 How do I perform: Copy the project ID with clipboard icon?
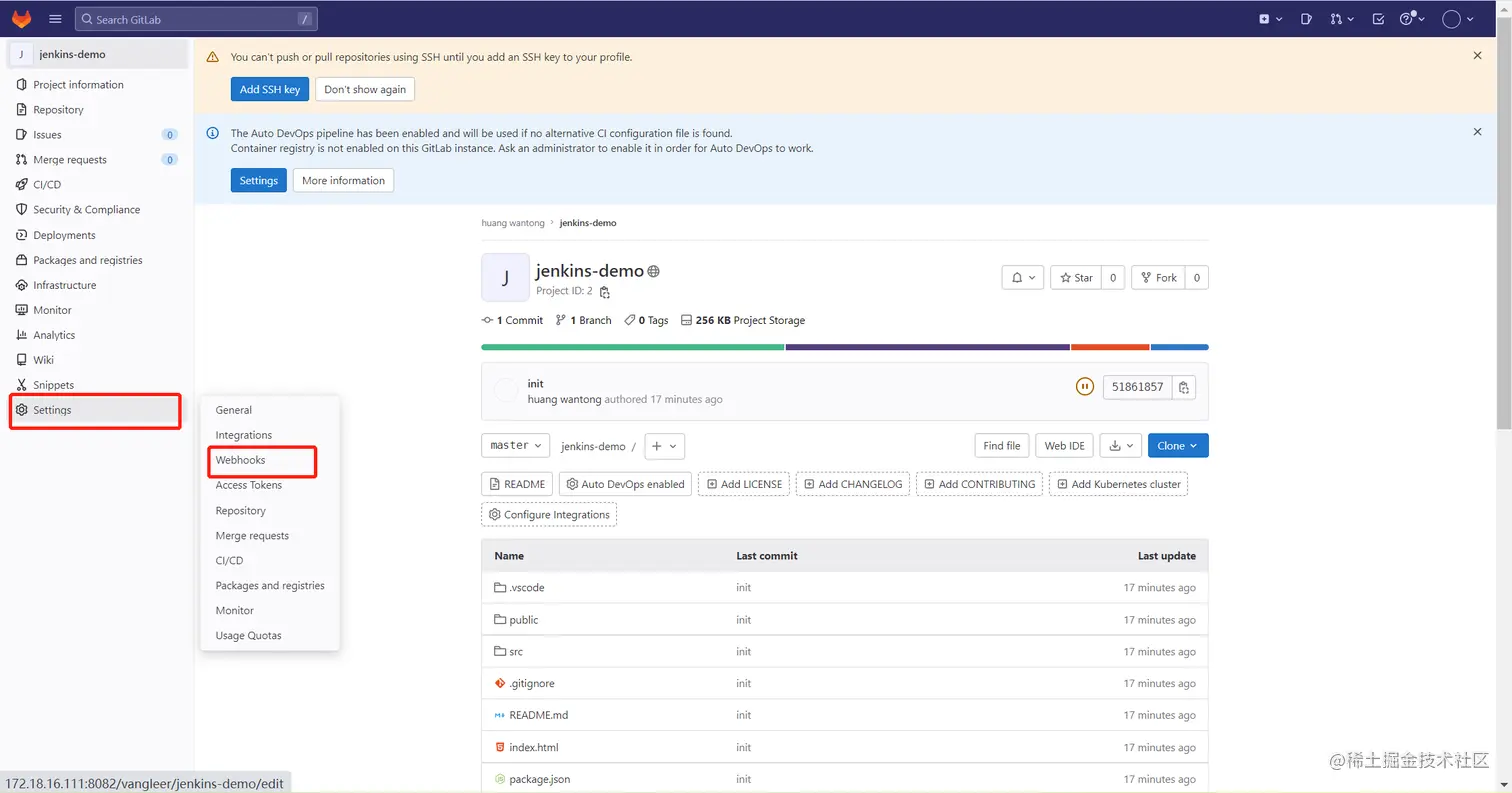604,292
